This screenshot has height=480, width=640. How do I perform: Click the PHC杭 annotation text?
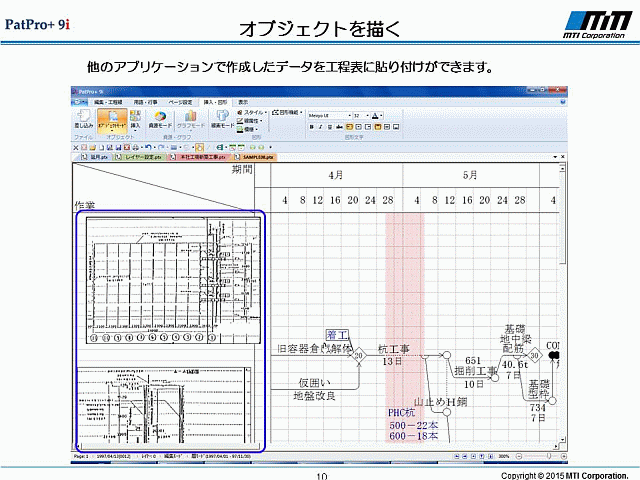tap(402, 413)
